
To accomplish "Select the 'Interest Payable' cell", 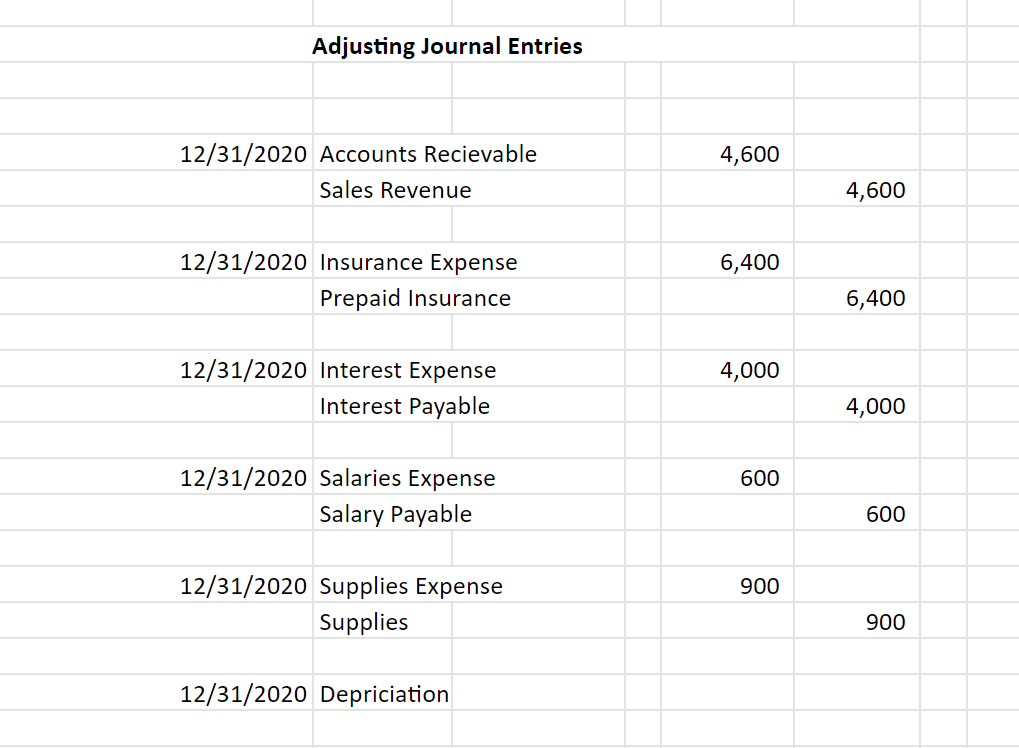I will click(x=404, y=406).
